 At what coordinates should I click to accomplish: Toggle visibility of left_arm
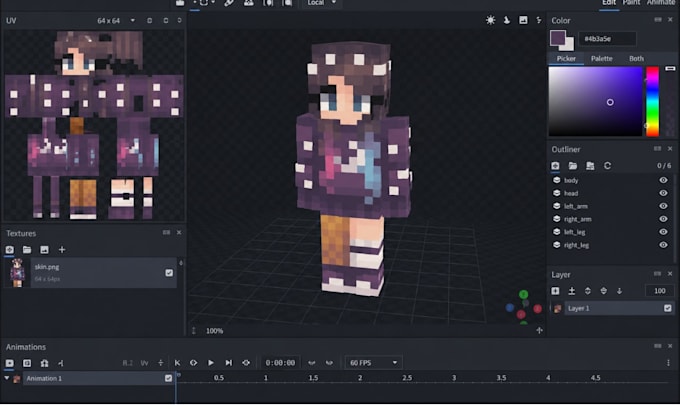coord(663,206)
